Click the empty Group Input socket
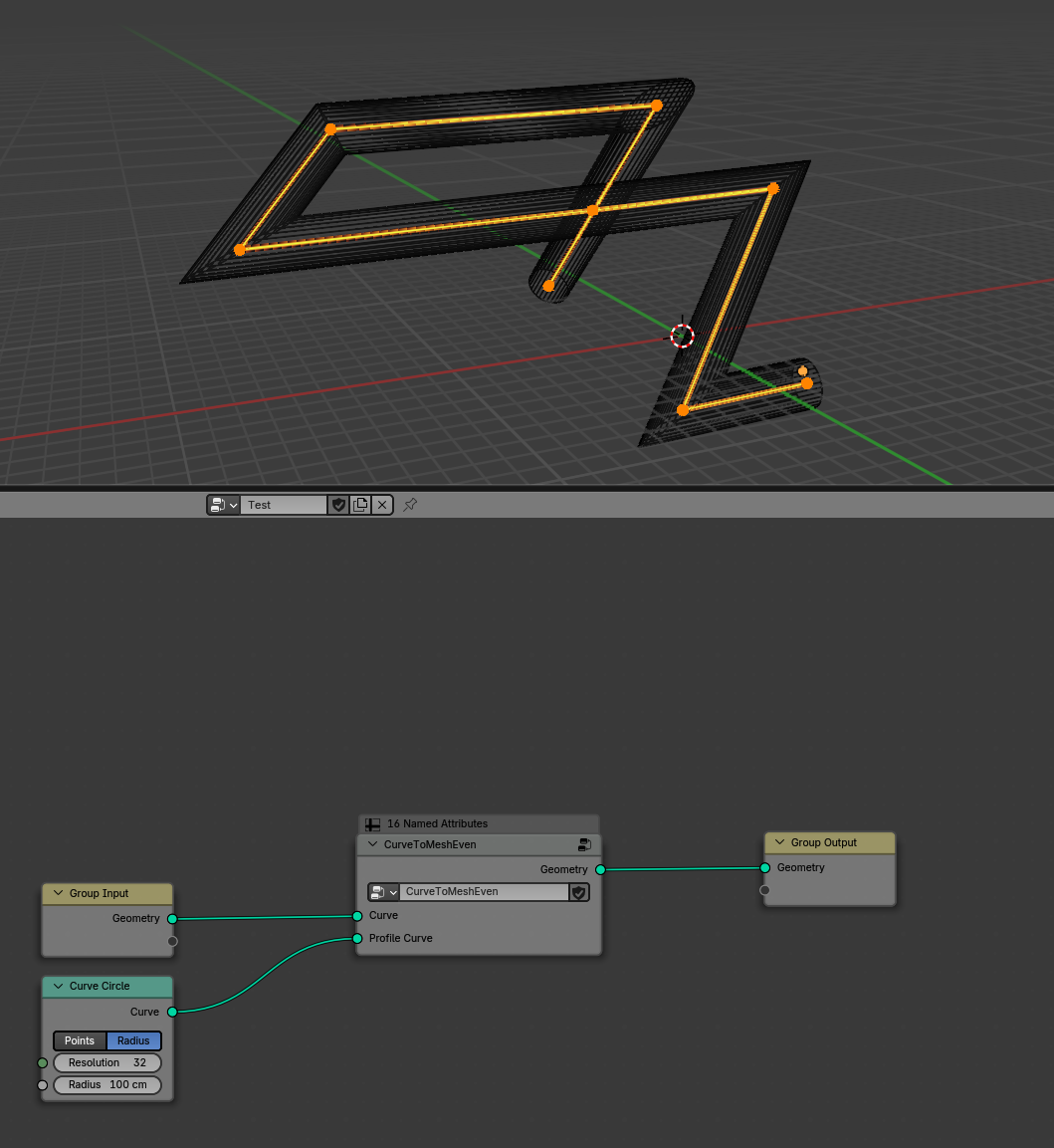This screenshot has width=1054, height=1148. pyautogui.click(x=173, y=942)
